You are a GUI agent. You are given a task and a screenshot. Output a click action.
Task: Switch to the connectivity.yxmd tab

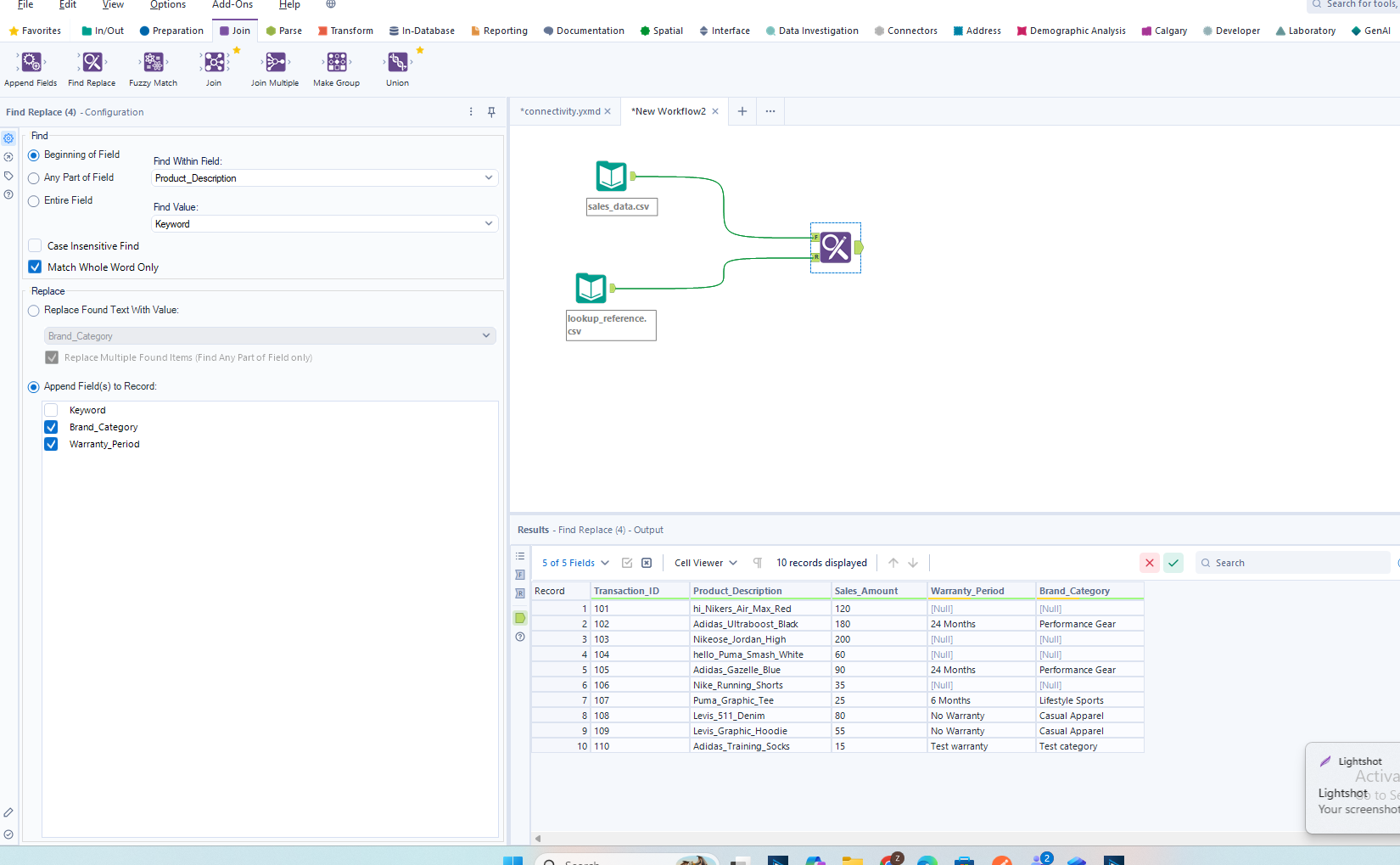click(x=560, y=111)
